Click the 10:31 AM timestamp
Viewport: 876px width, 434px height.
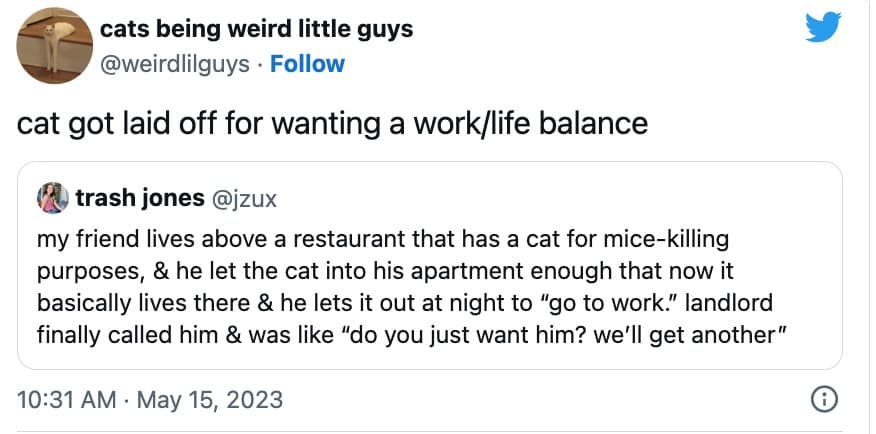64,401
